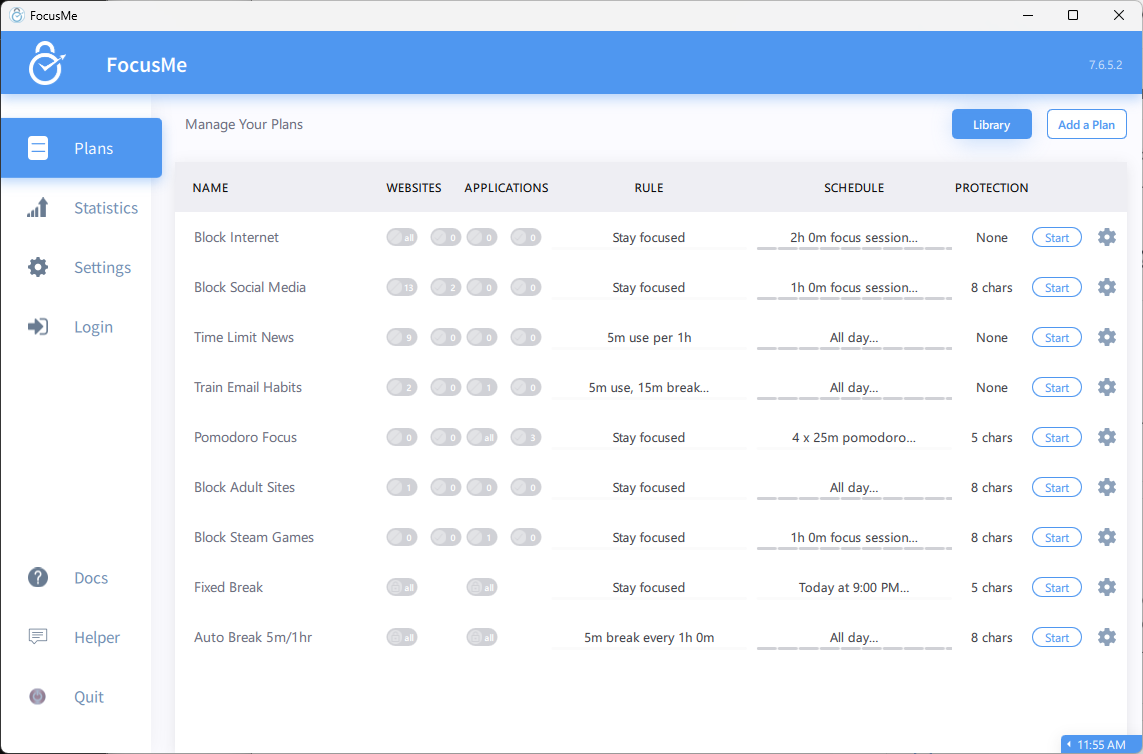Image resolution: width=1143 pixels, height=754 pixels.
Task: Click the '5m break every 1h 0m' rule
Action: [649, 637]
